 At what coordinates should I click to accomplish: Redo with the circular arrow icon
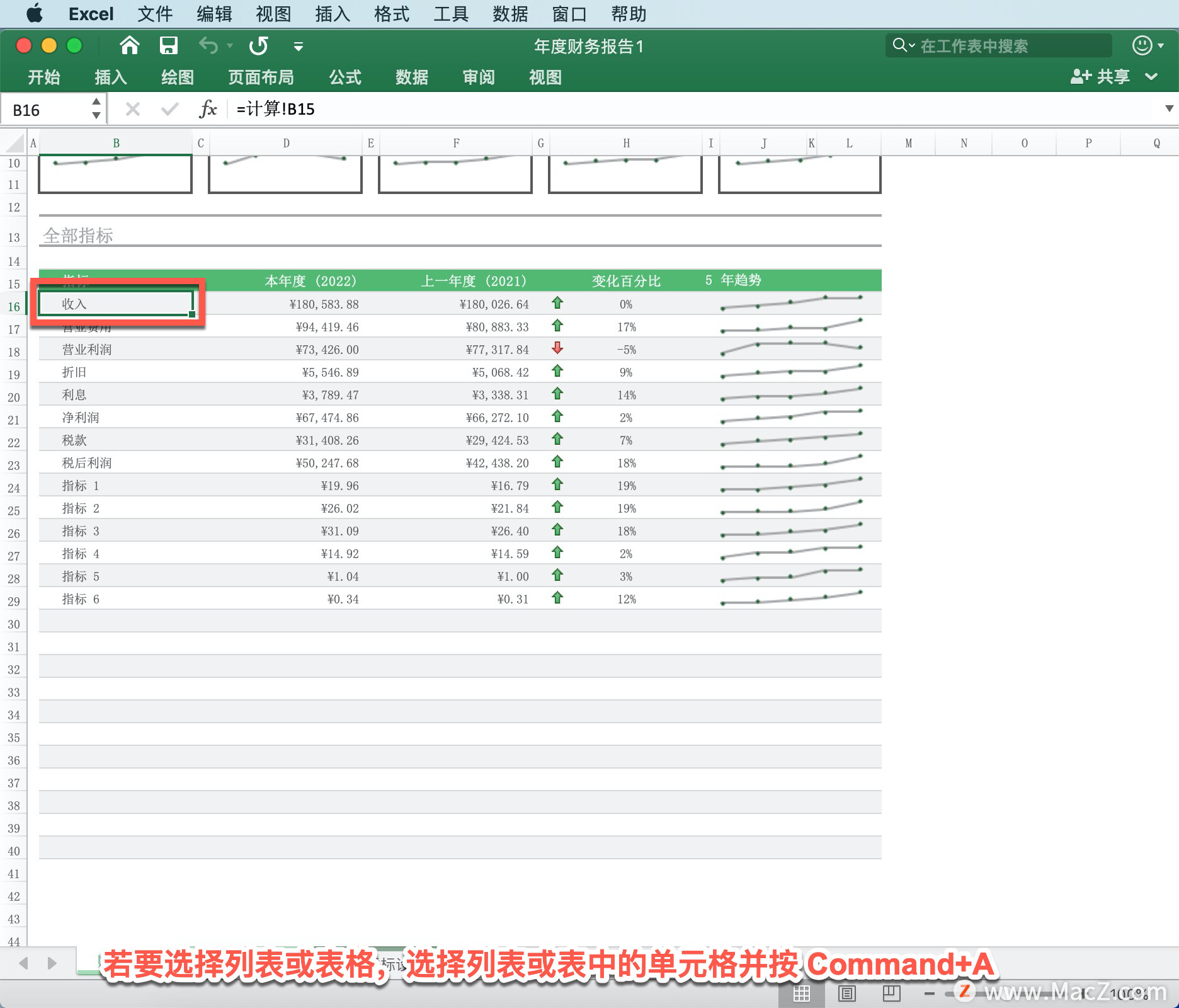pos(258,45)
